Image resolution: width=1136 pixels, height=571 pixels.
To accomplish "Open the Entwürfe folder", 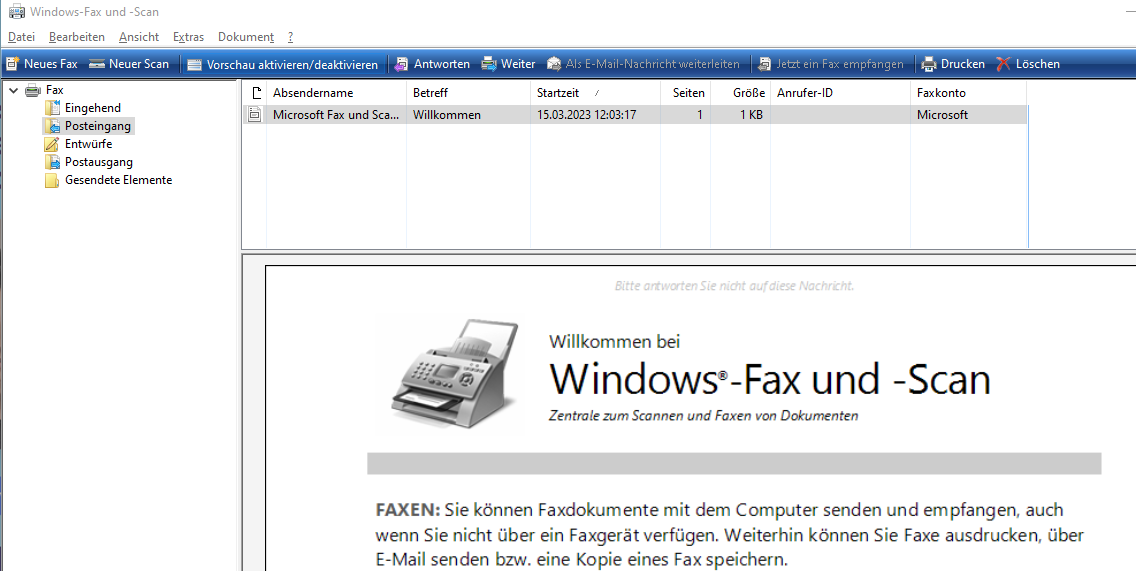I will [88, 144].
